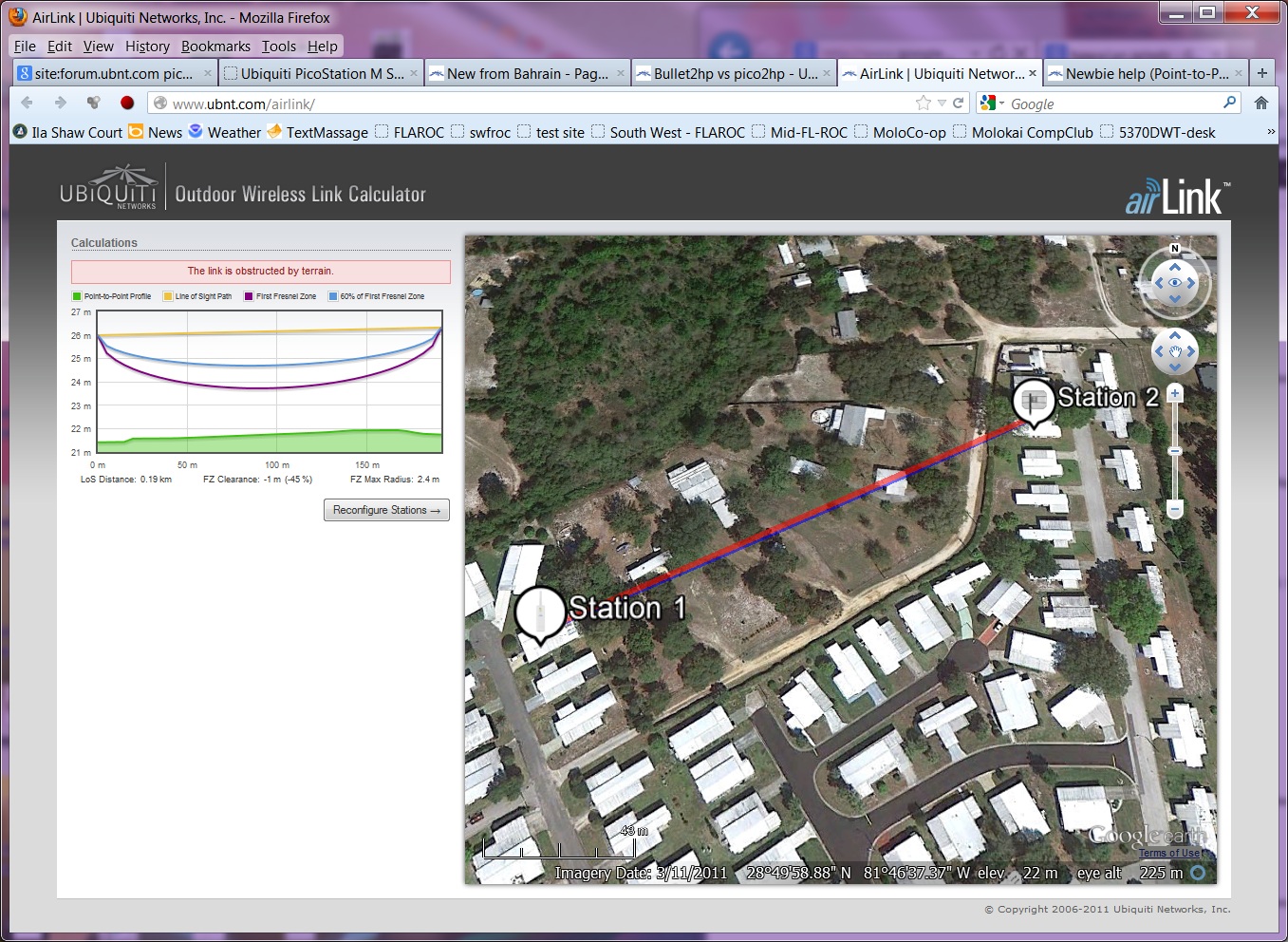Reload the page using the refresh icon
Image resolution: width=1288 pixels, height=942 pixels.
[x=959, y=103]
